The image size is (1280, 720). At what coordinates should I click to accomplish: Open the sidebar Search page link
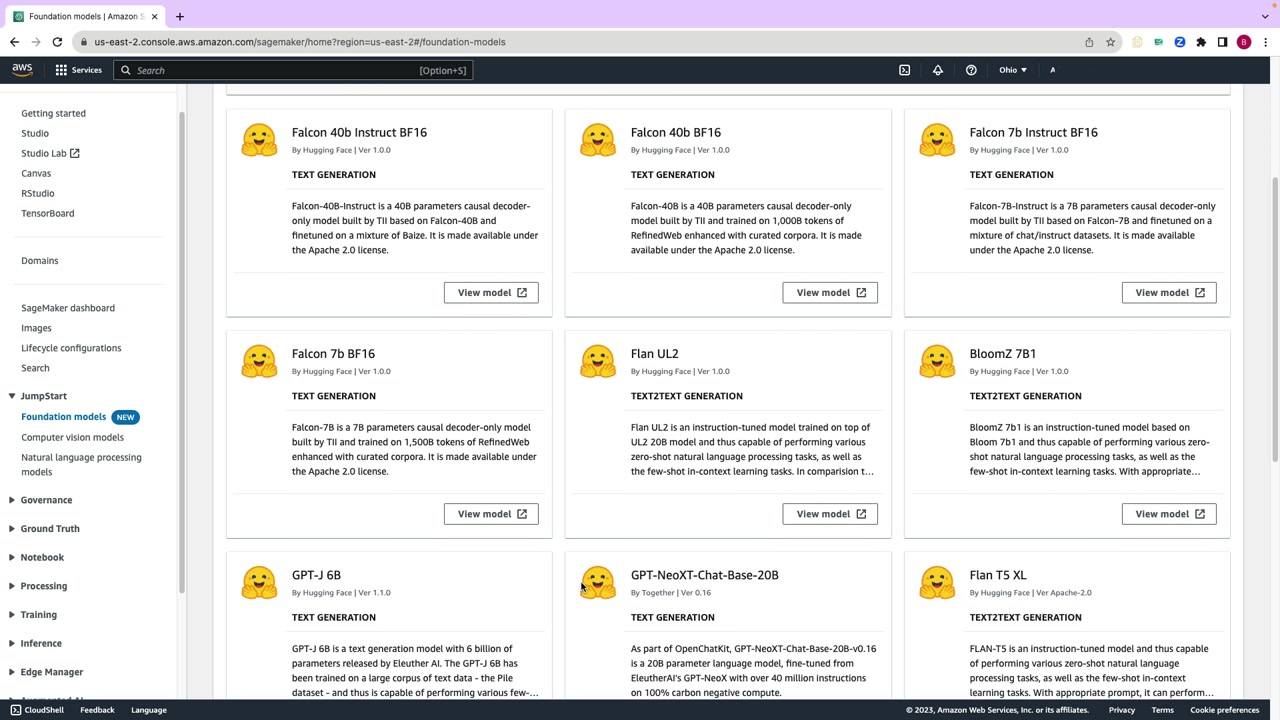pos(35,368)
